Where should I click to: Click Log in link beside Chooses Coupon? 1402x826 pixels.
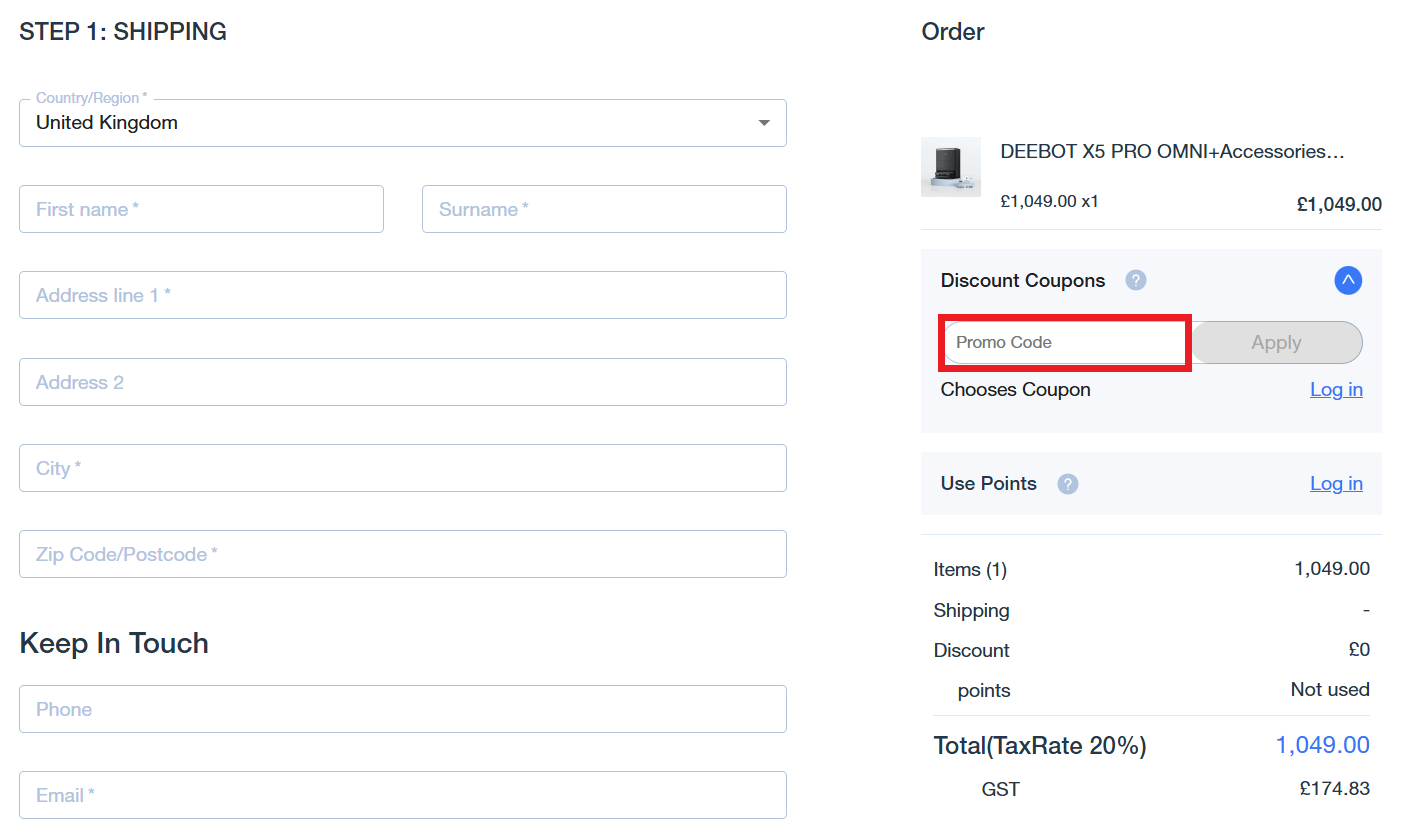(x=1336, y=390)
